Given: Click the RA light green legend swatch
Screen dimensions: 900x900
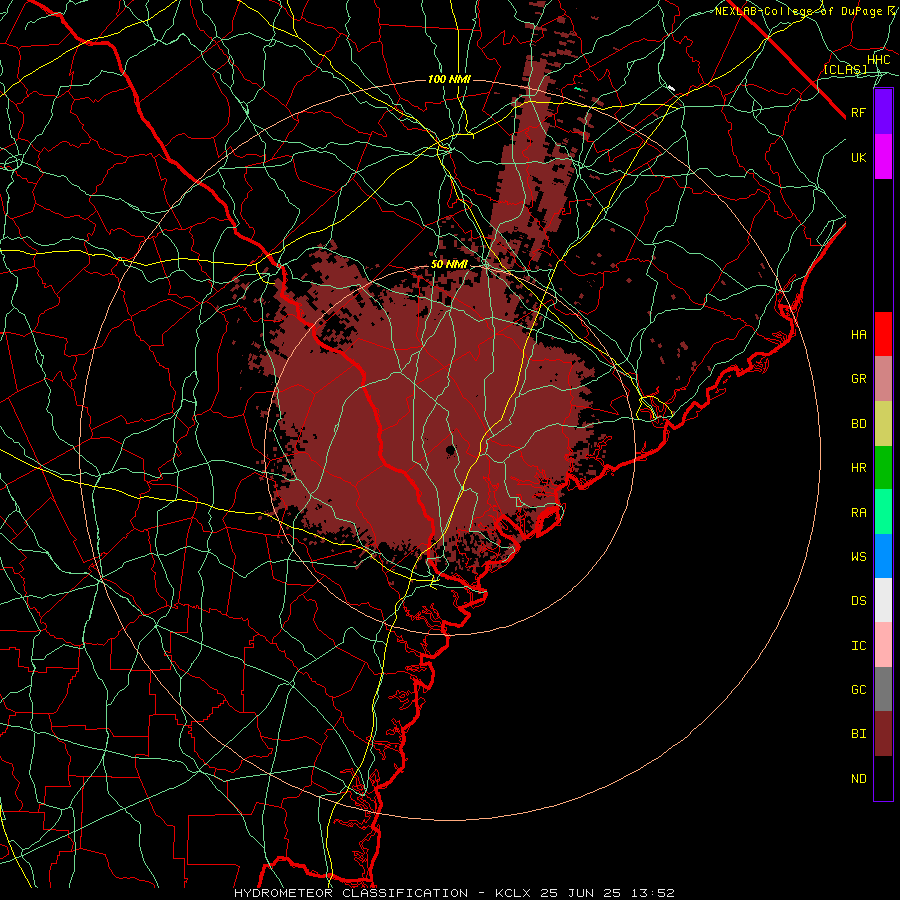Looking at the screenshot, I should click(883, 512).
